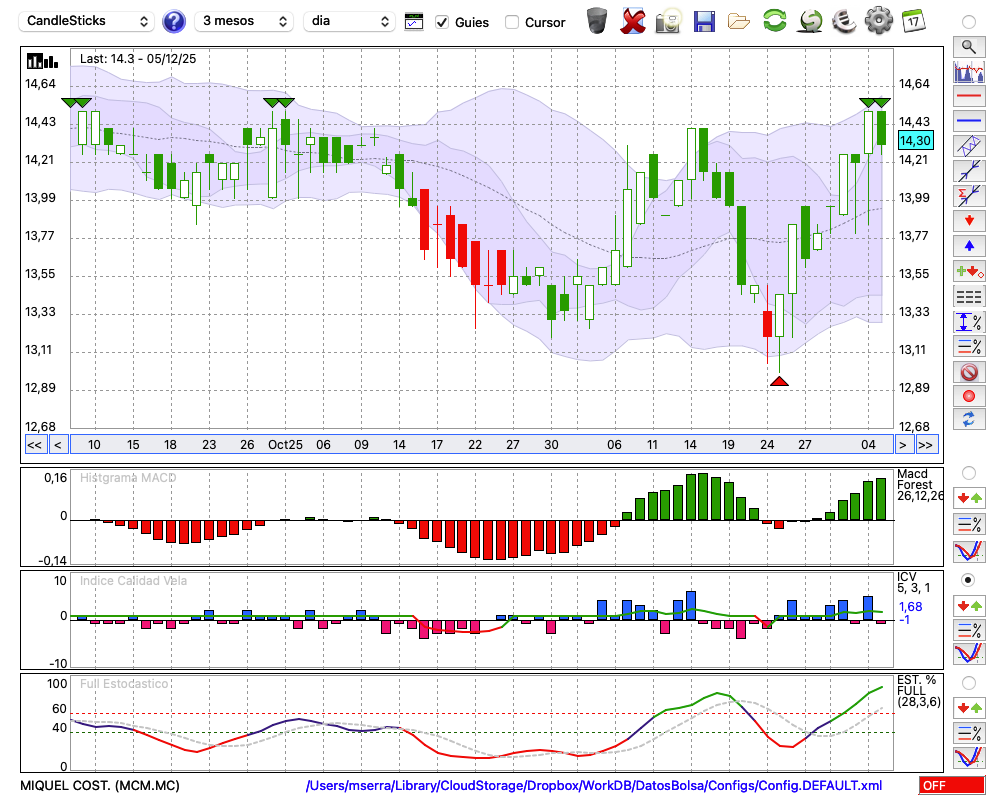This screenshot has width=1000, height=800.
Task: Click the date scrollbar track
Action: (x=482, y=445)
